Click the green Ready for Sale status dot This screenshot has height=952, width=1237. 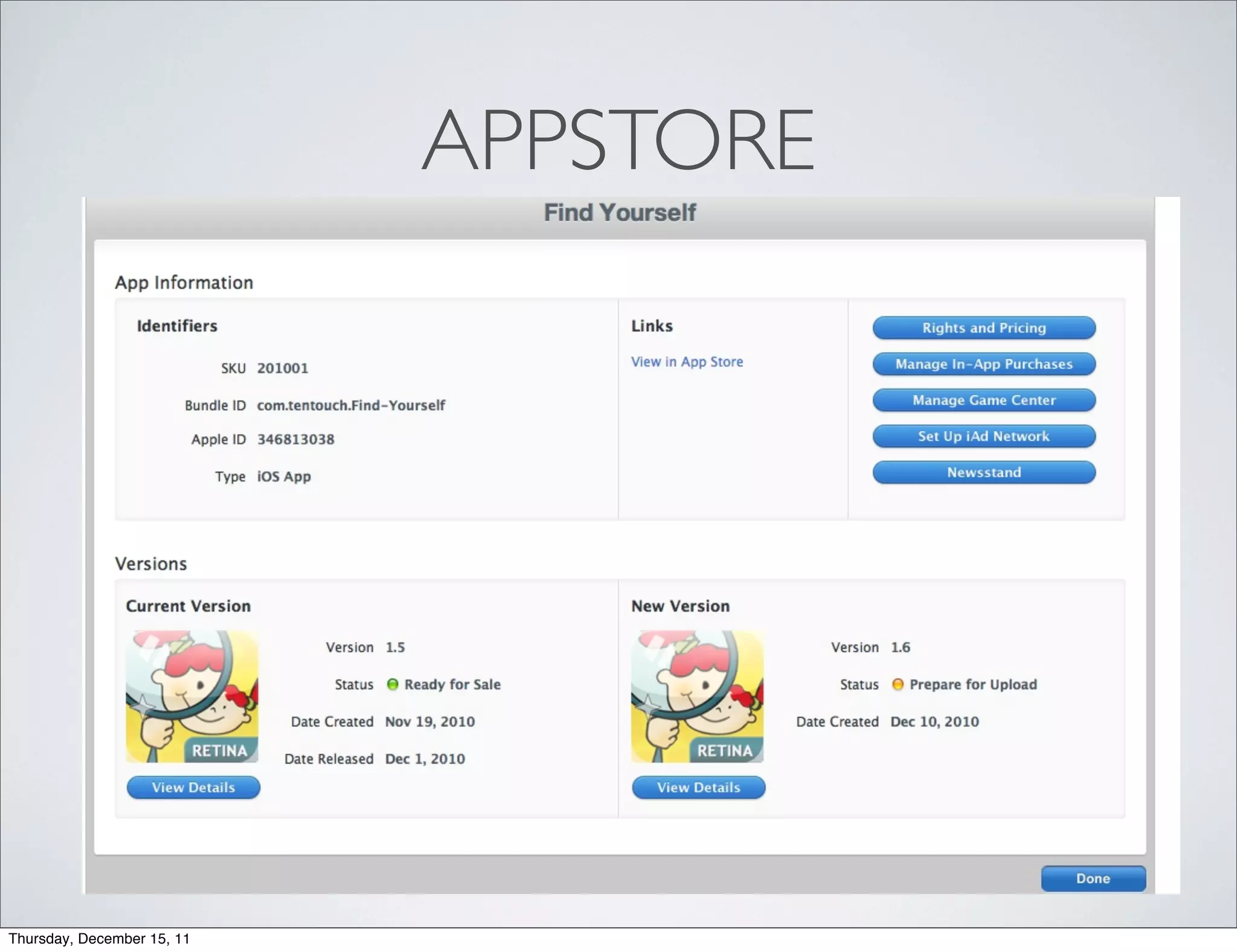click(393, 684)
